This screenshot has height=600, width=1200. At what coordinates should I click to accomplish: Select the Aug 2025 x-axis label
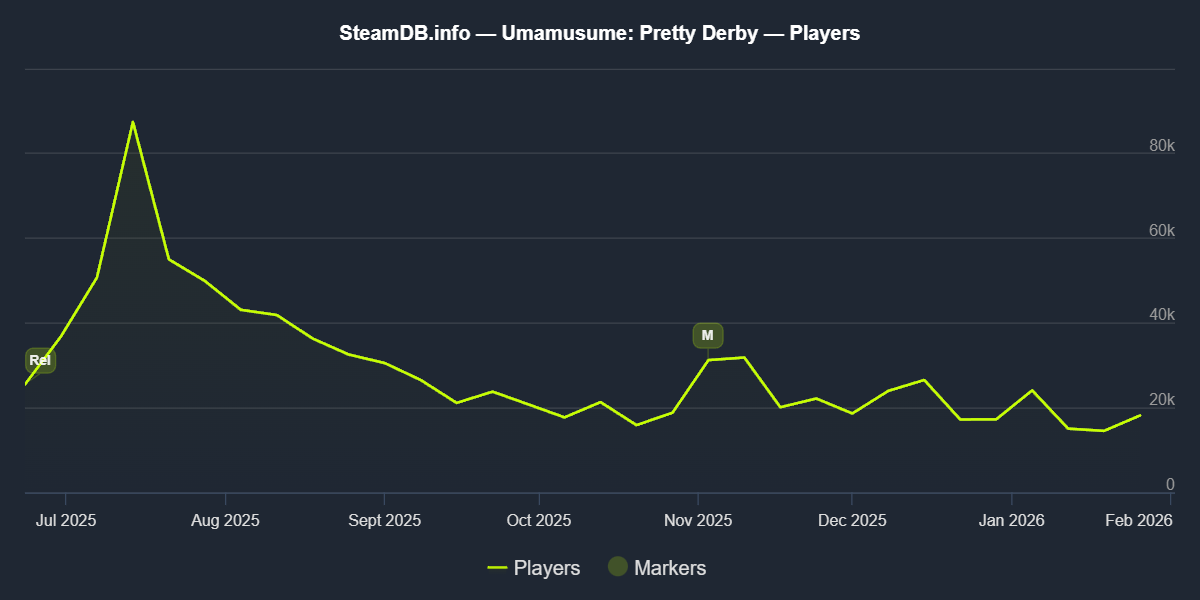click(225, 520)
